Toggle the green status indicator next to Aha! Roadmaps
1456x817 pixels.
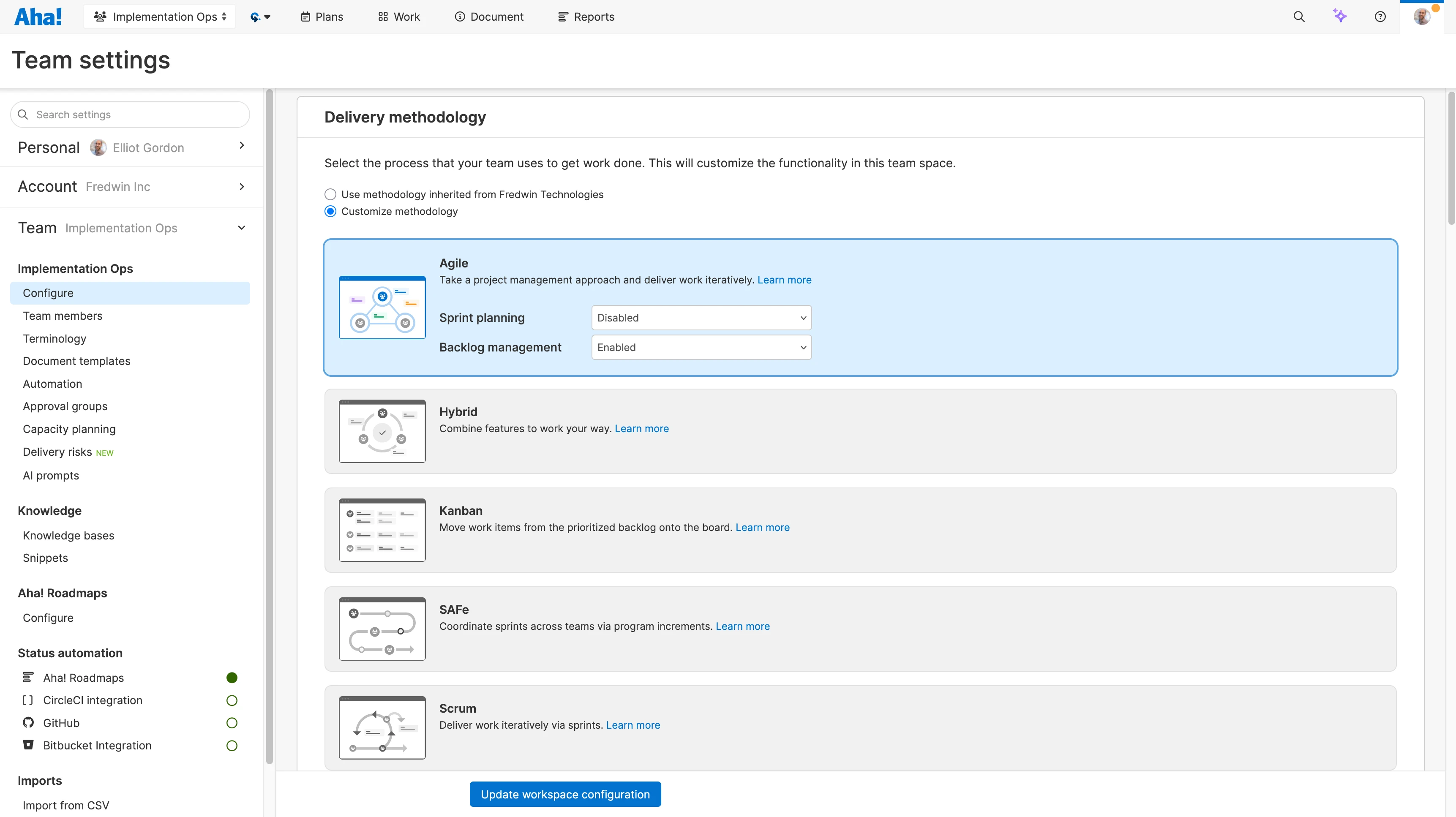pyautogui.click(x=232, y=678)
